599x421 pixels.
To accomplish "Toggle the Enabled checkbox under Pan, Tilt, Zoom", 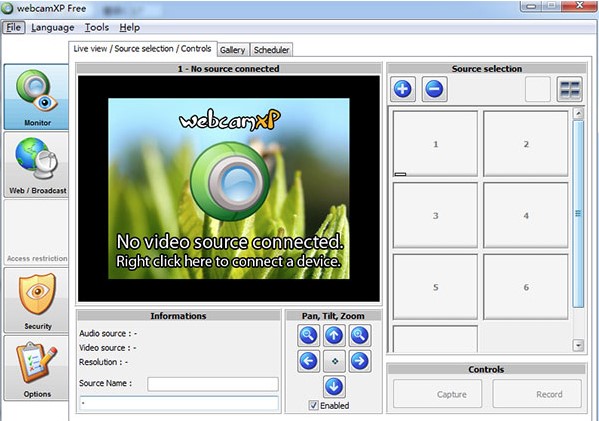I will pyautogui.click(x=313, y=405).
